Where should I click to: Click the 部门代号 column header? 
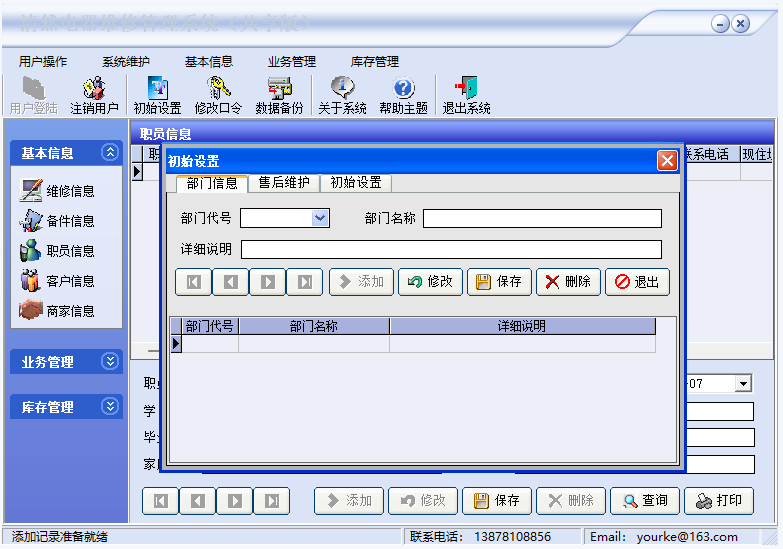point(210,326)
